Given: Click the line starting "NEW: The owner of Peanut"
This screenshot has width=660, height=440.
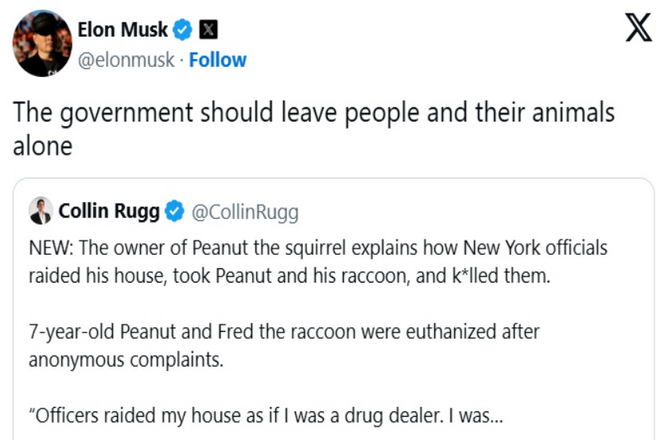Looking at the screenshot, I should [x=318, y=248].
